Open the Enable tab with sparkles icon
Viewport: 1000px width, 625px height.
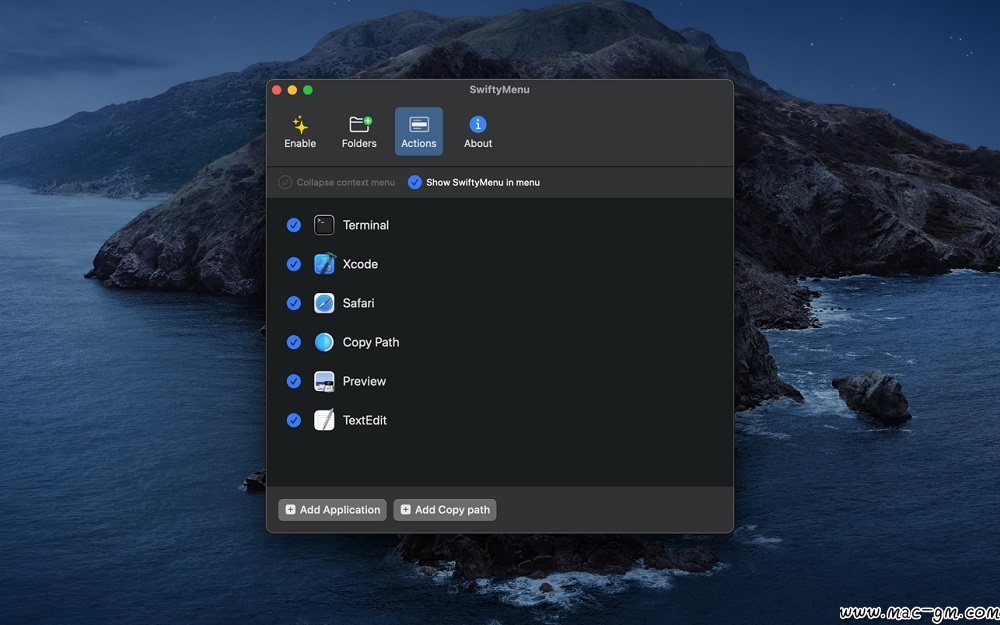pyautogui.click(x=300, y=131)
